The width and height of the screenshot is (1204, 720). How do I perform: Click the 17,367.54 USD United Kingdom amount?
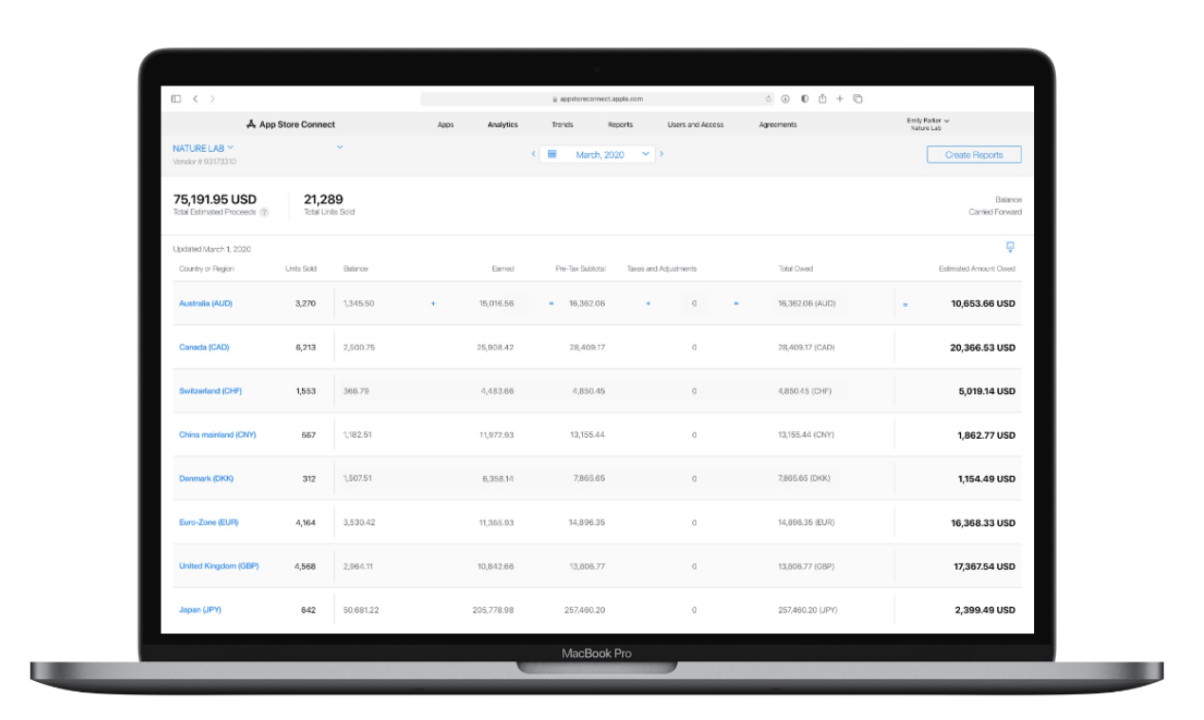point(983,567)
